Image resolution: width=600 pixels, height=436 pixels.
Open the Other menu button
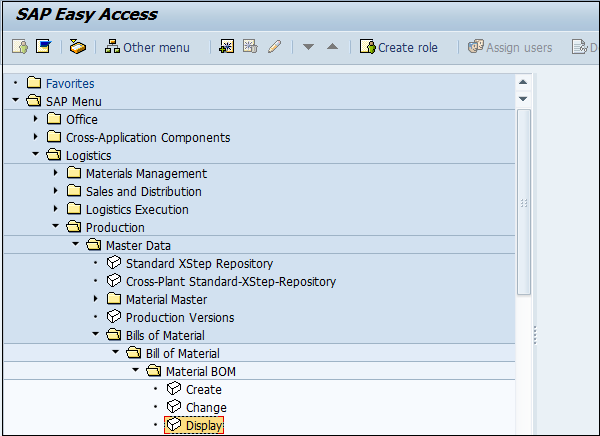tap(147, 47)
